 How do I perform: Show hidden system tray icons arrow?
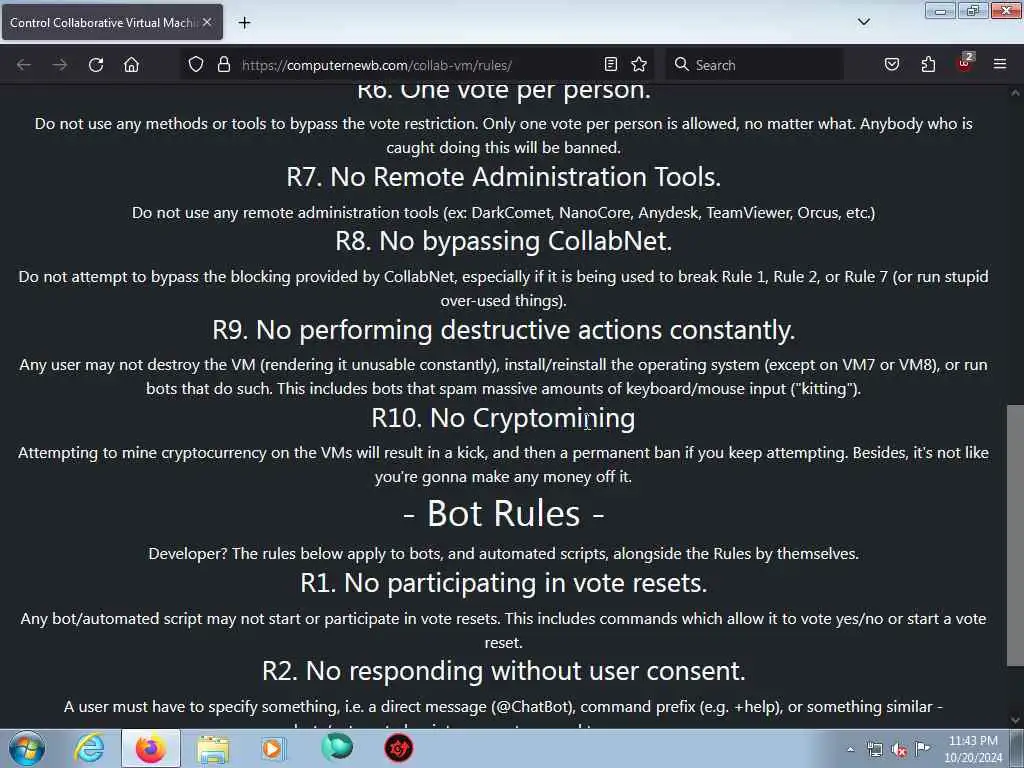point(850,749)
